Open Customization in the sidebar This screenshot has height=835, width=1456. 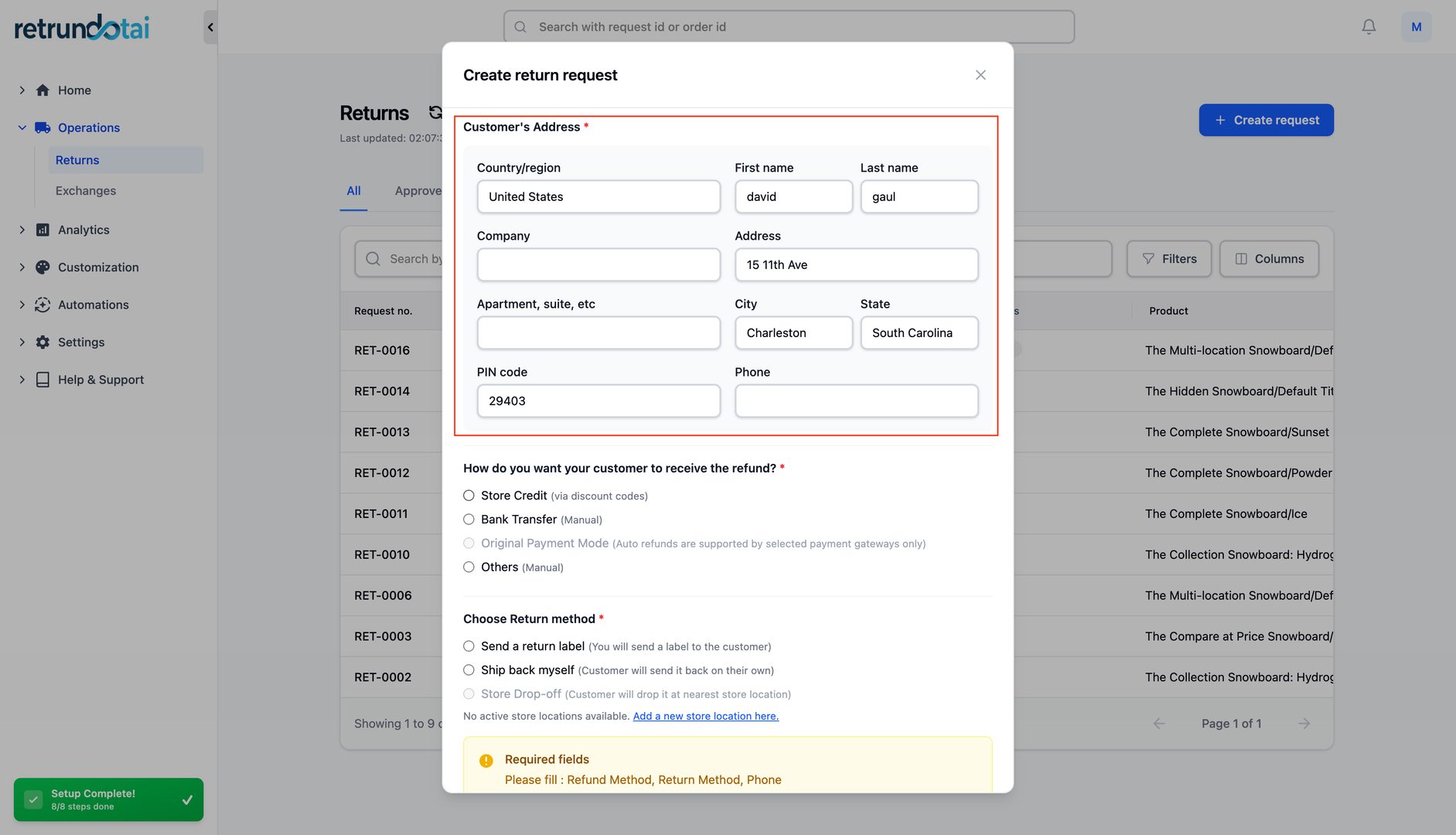(97, 267)
